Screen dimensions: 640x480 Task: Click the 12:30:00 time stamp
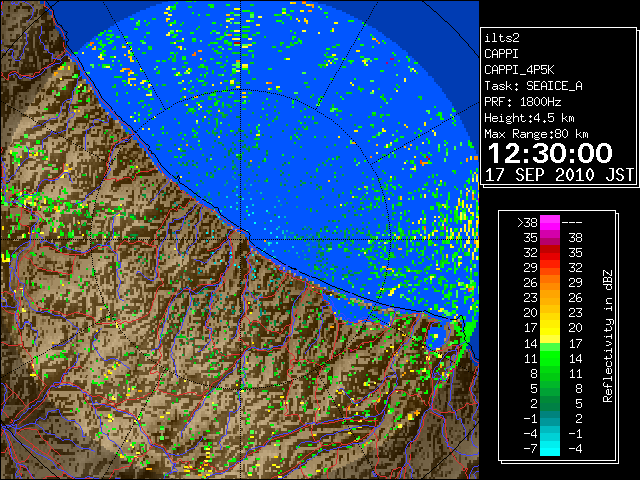[x=550, y=153]
